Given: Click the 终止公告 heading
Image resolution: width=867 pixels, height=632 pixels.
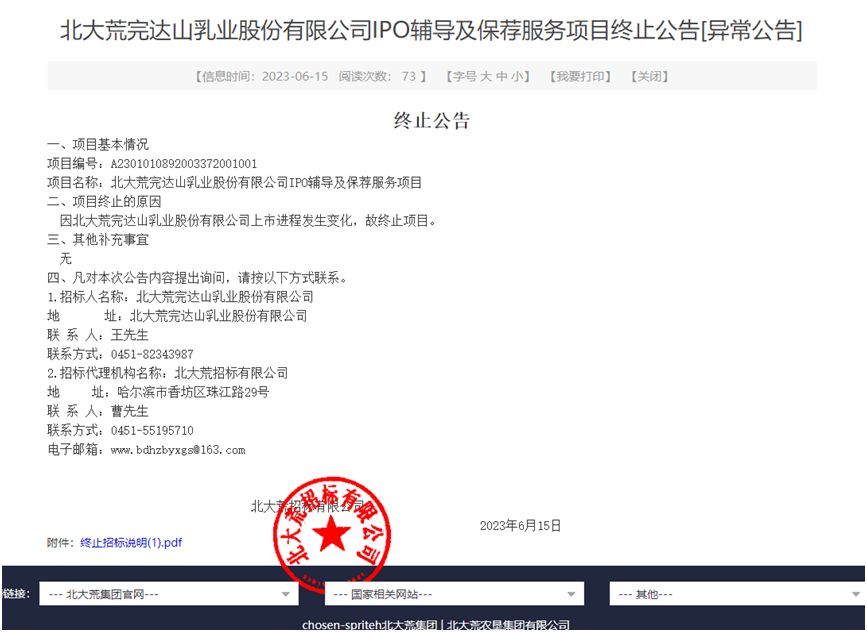Looking at the screenshot, I should click(432, 121).
